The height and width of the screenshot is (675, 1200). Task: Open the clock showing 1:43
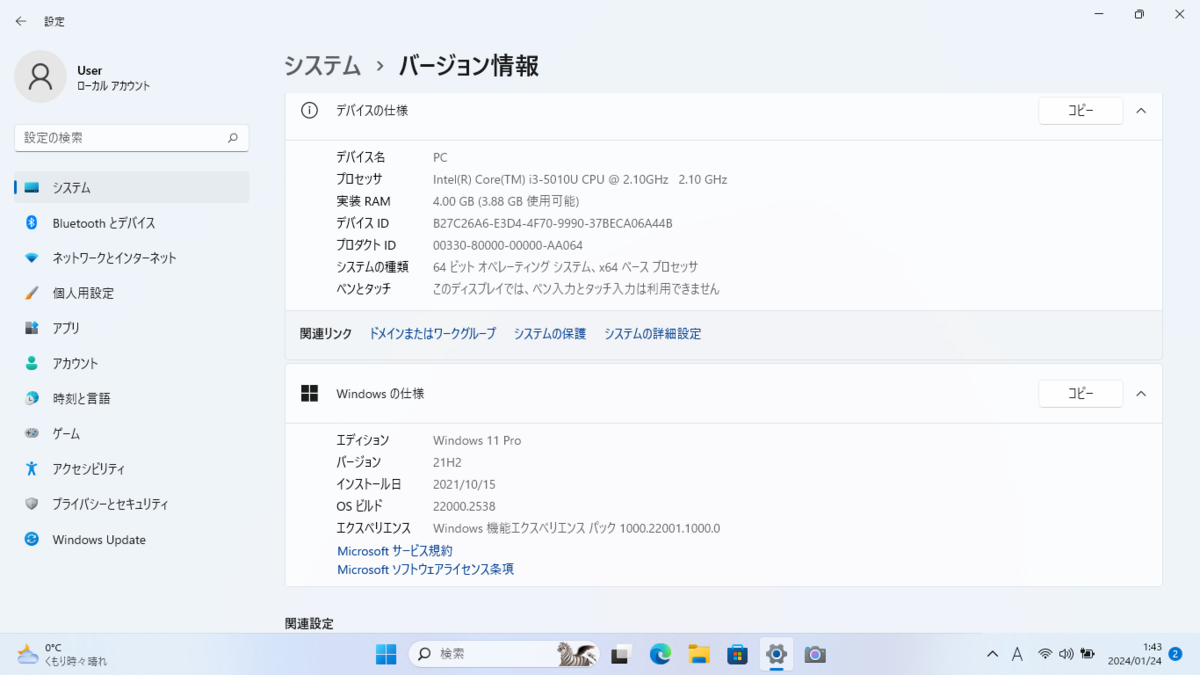pyautogui.click(x=1134, y=654)
